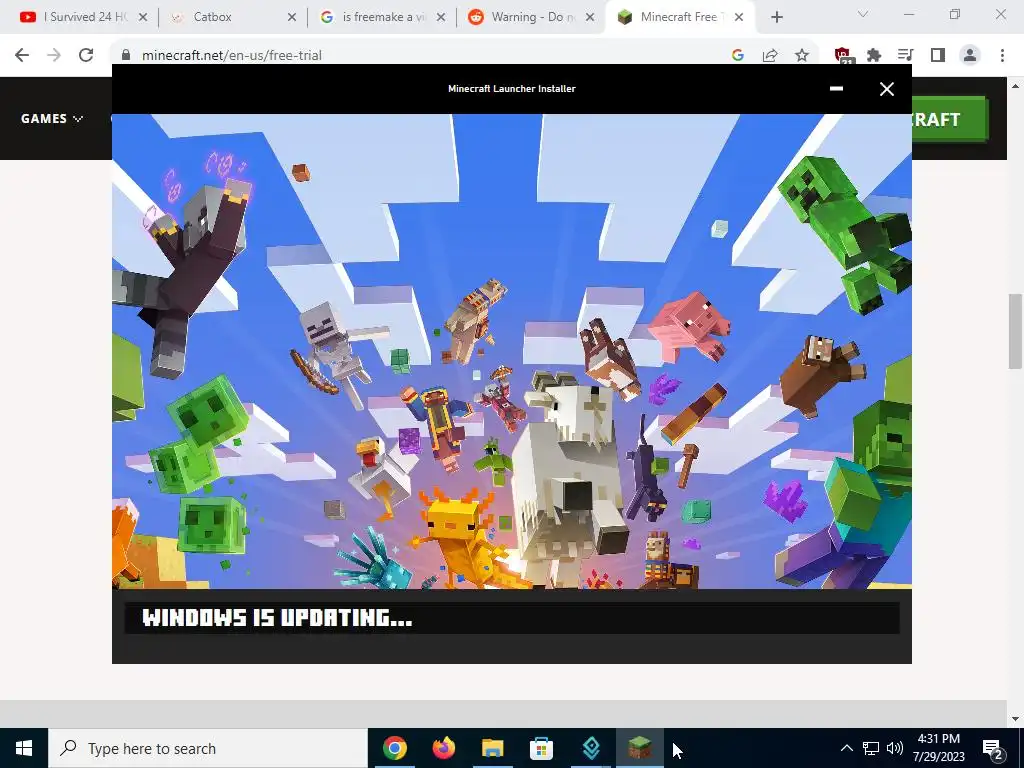Click the Google icon in address bar

(x=738, y=55)
